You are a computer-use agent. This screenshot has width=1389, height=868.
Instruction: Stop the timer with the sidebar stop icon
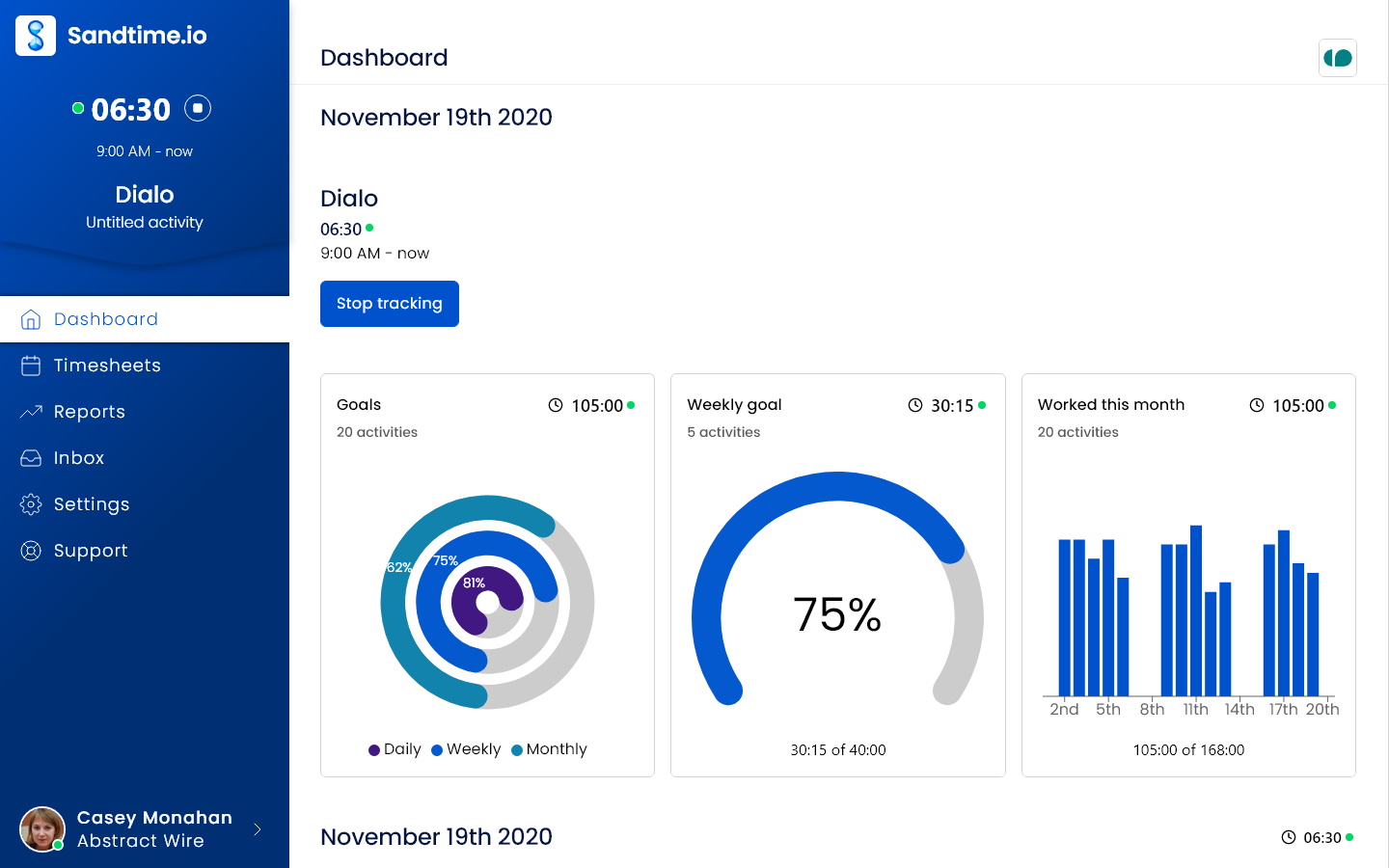pyautogui.click(x=198, y=108)
